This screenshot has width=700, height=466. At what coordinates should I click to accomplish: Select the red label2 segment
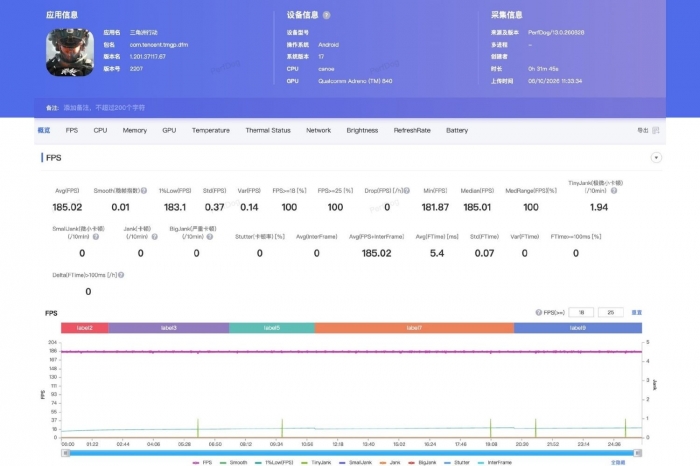click(84, 328)
